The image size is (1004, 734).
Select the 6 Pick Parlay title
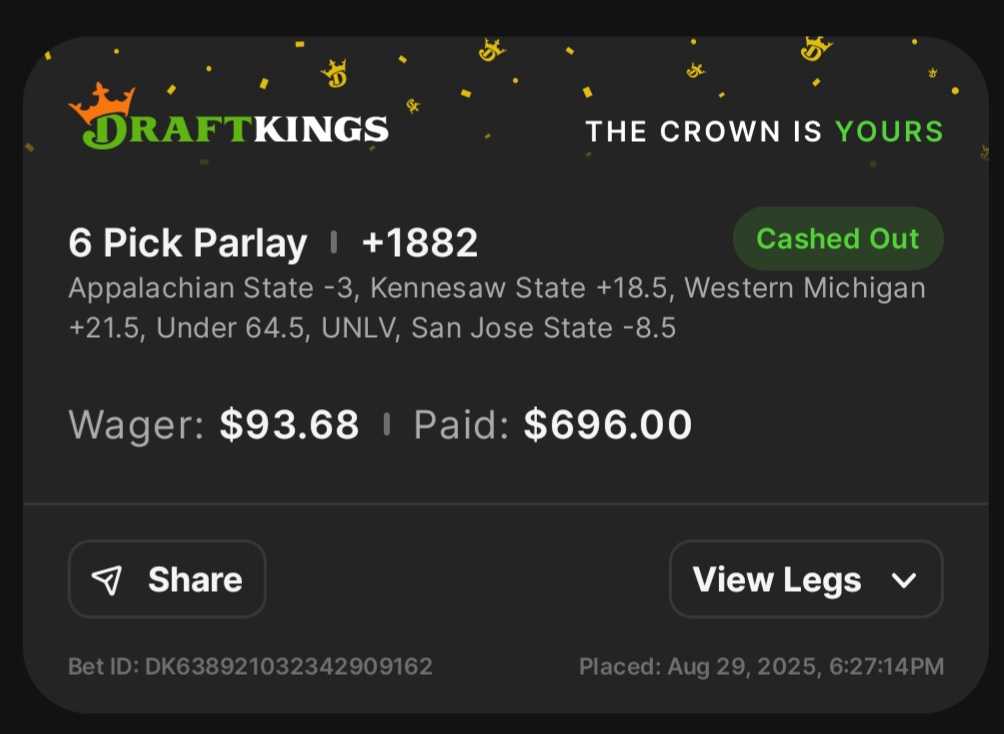[x=188, y=243]
